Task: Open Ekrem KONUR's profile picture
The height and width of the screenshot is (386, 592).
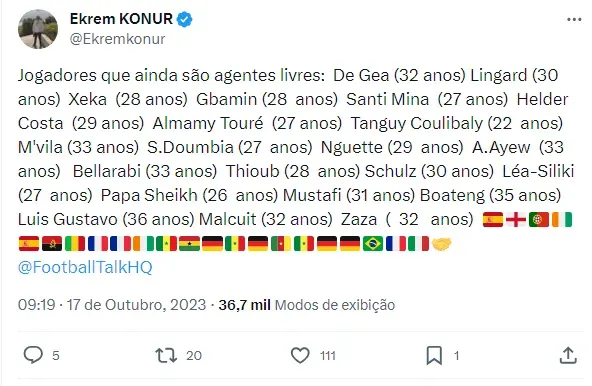Action: pos(38,29)
